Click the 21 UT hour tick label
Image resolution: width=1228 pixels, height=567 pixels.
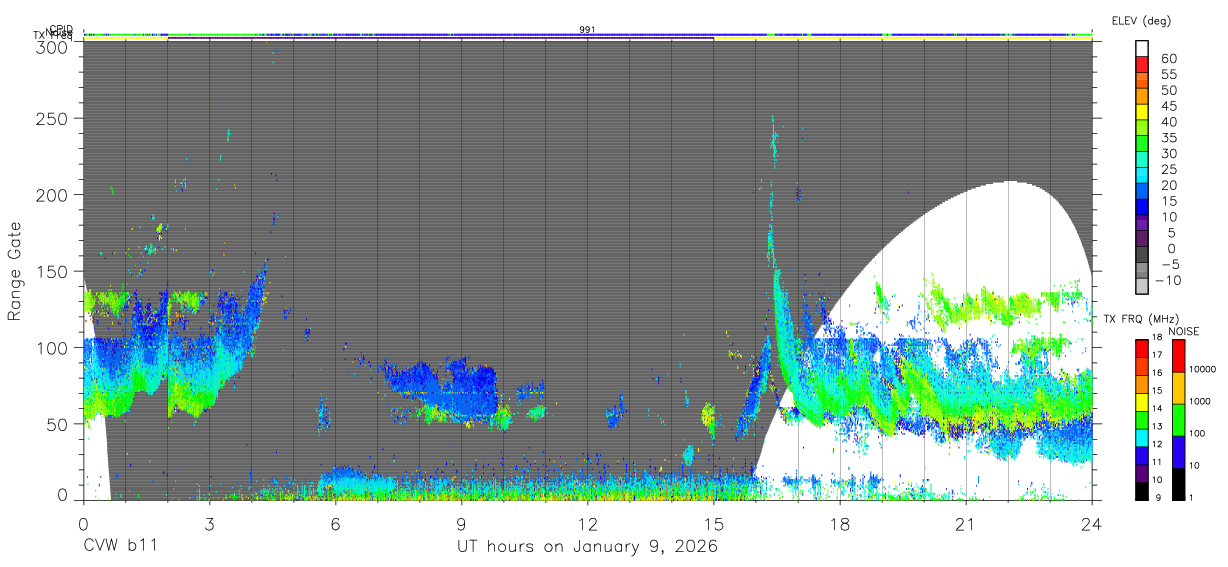(965, 523)
